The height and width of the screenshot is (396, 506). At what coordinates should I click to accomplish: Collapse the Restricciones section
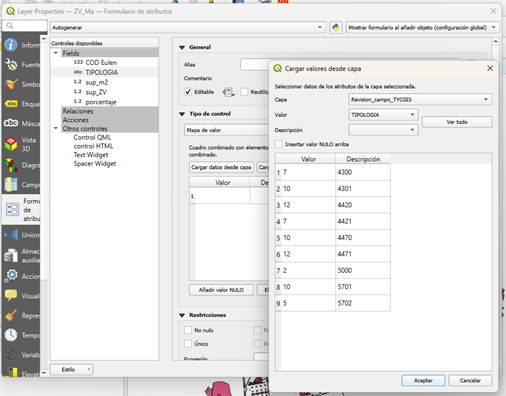pos(182,315)
